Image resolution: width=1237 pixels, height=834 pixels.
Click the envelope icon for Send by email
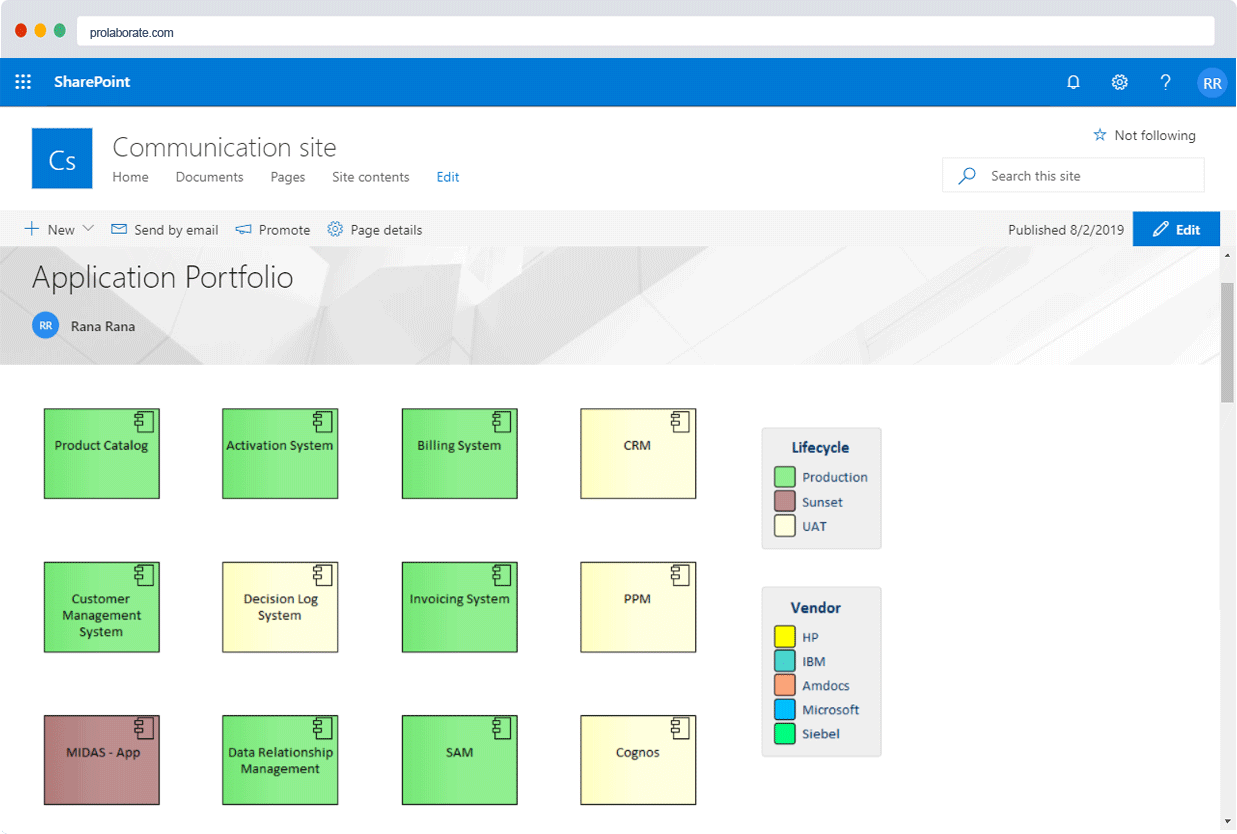coord(119,229)
